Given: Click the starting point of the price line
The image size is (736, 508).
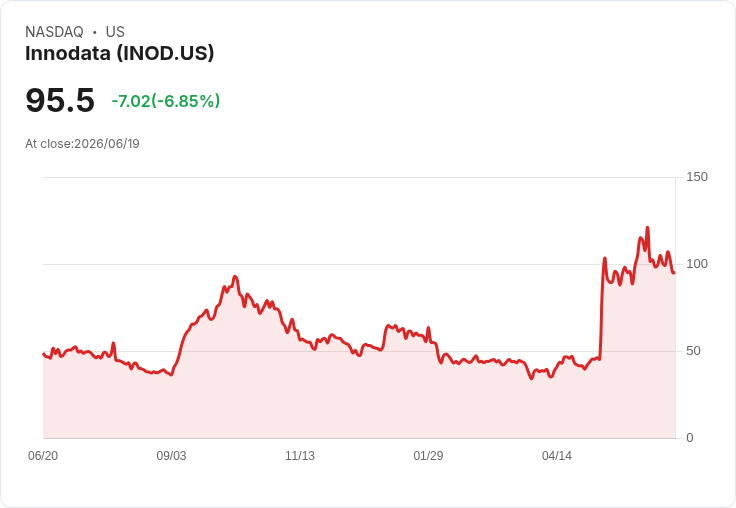Looking at the screenshot, I should (43, 354).
